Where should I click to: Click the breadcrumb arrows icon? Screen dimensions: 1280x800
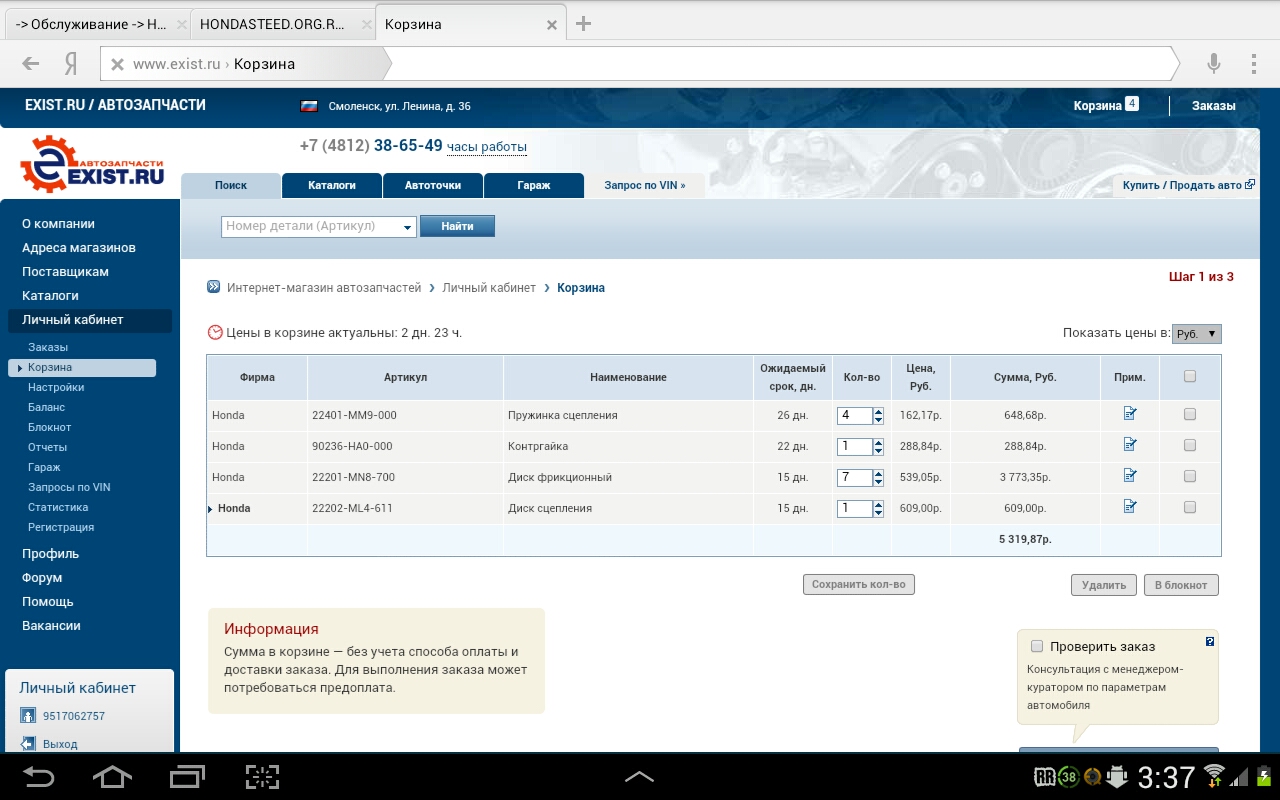213,287
